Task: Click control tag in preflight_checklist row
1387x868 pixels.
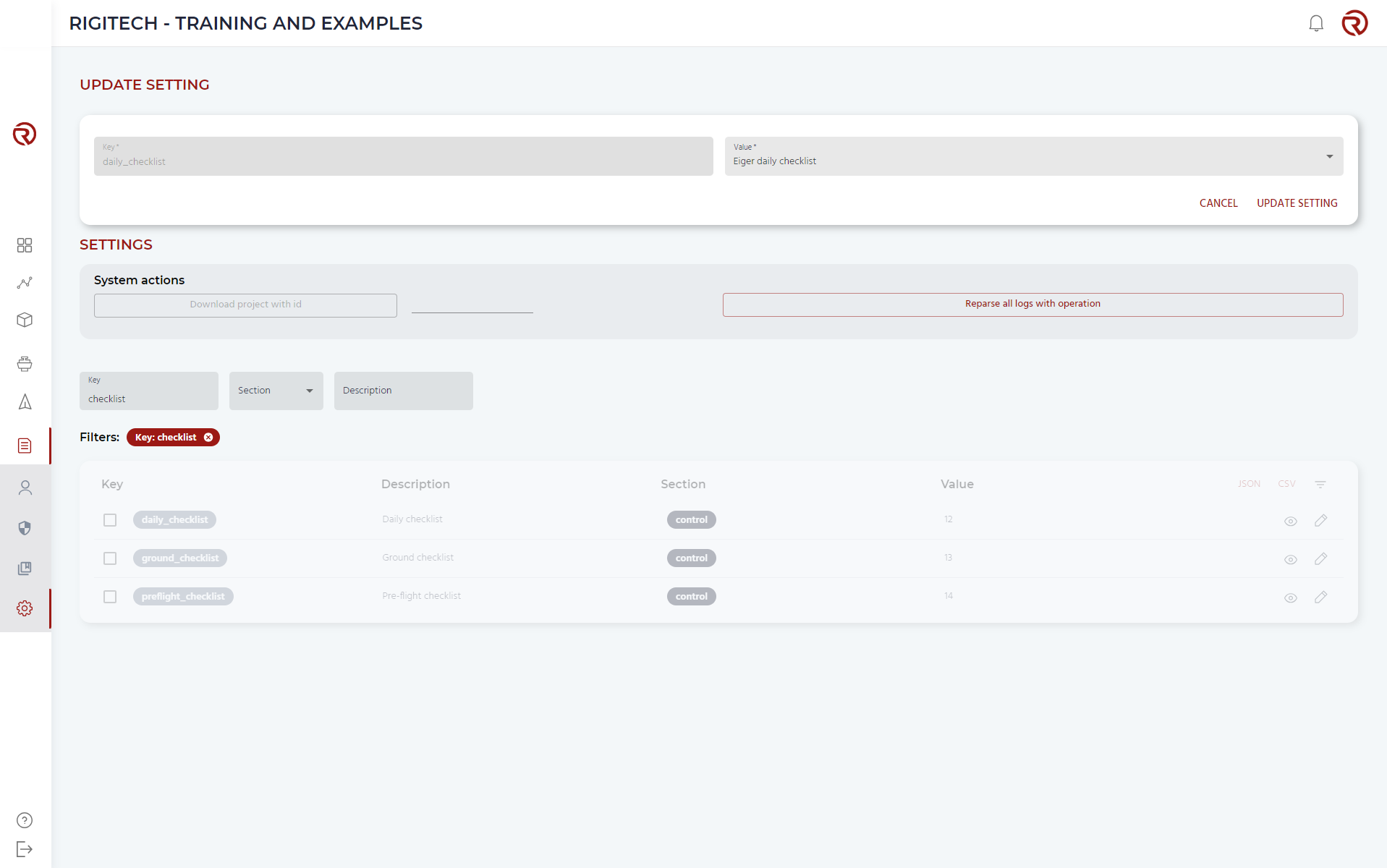Action: point(692,596)
